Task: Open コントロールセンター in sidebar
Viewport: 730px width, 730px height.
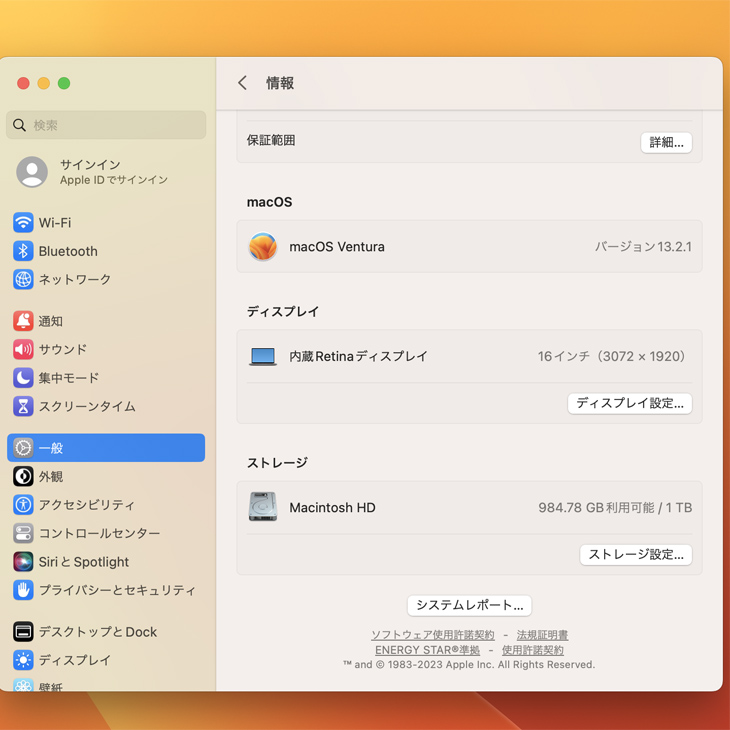Action: coord(99,533)
